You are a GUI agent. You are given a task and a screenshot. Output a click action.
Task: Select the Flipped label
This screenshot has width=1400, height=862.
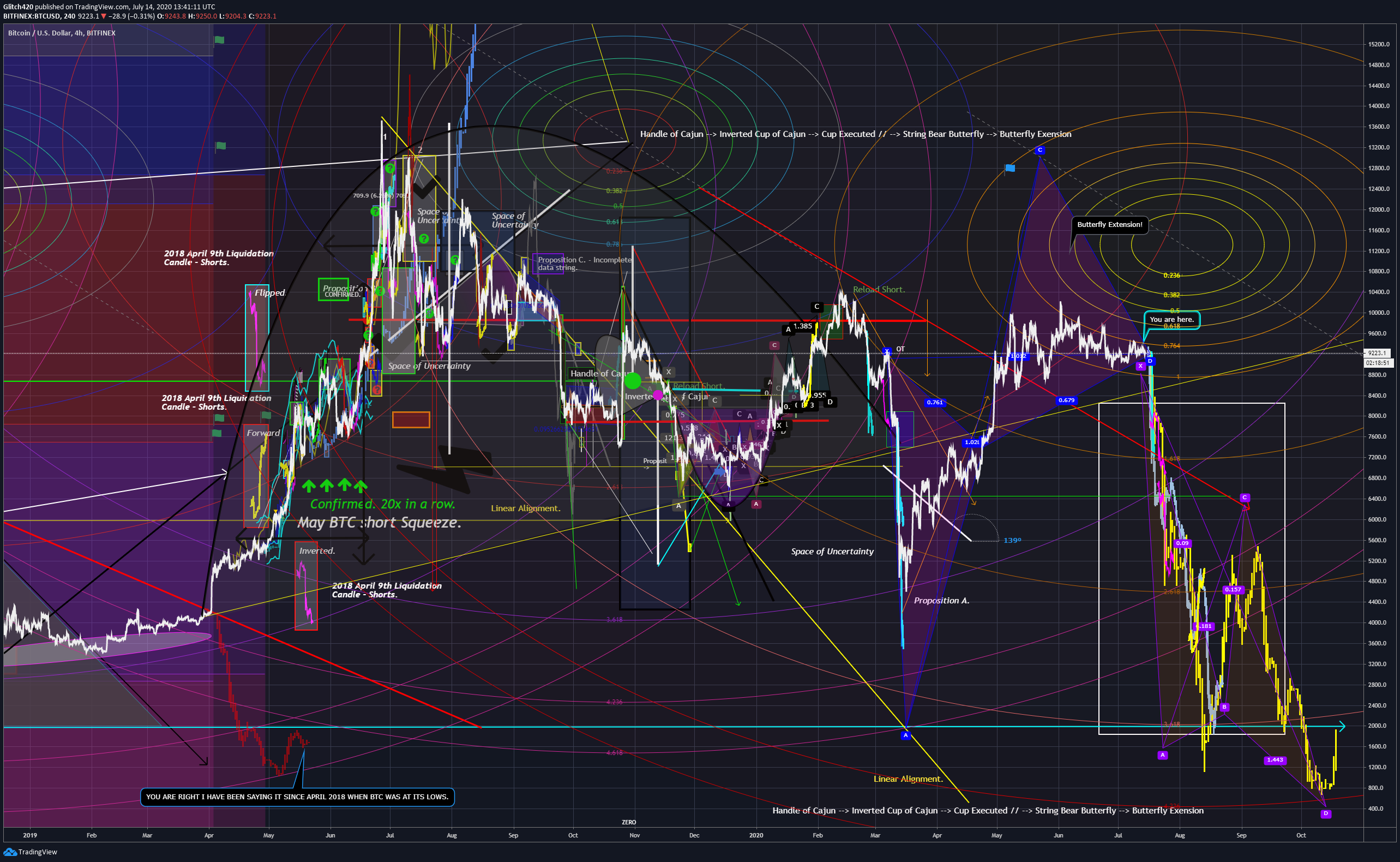[269, 292]
